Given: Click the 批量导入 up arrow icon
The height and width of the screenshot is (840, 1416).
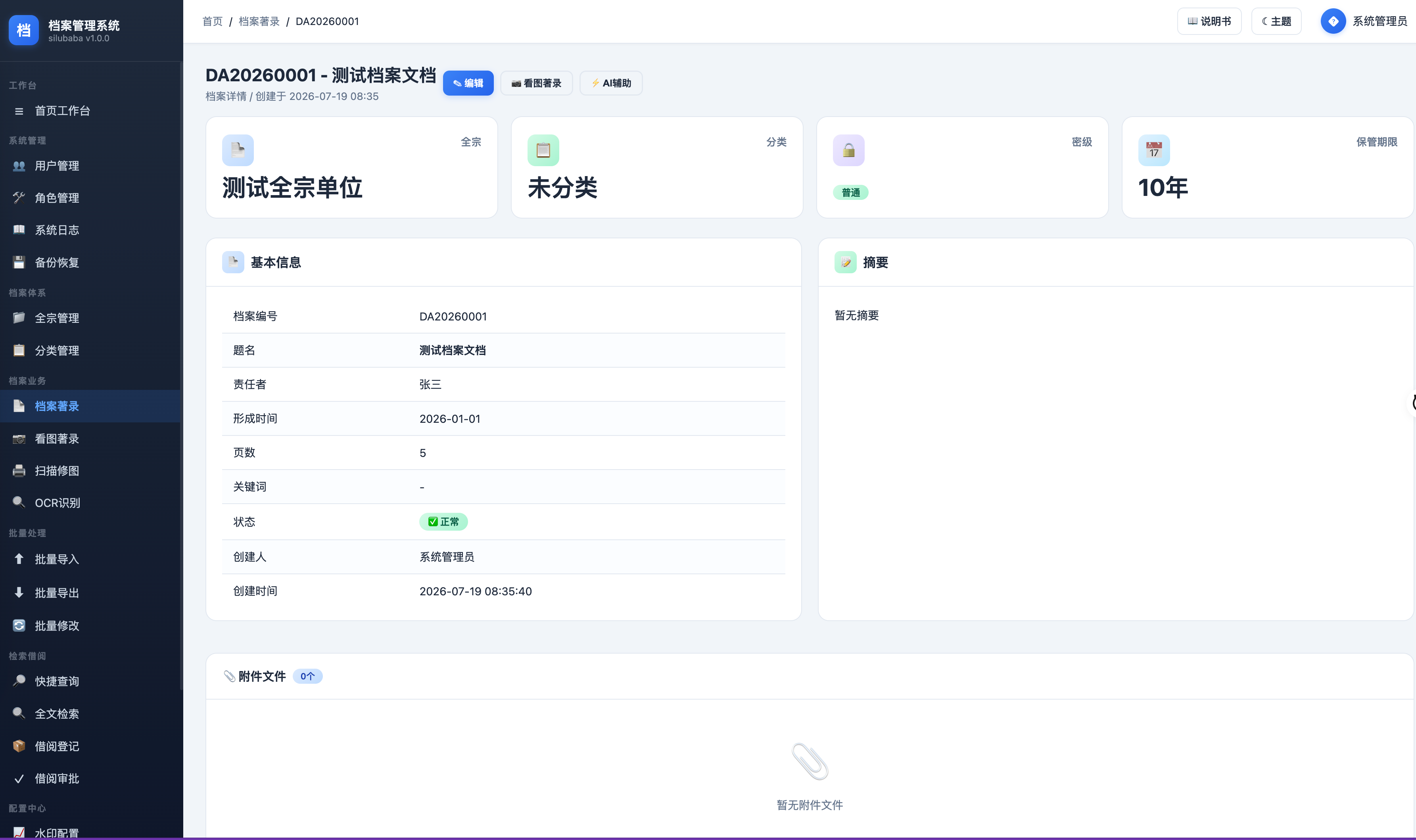Looking at the screenshot, I should point(19,559).
